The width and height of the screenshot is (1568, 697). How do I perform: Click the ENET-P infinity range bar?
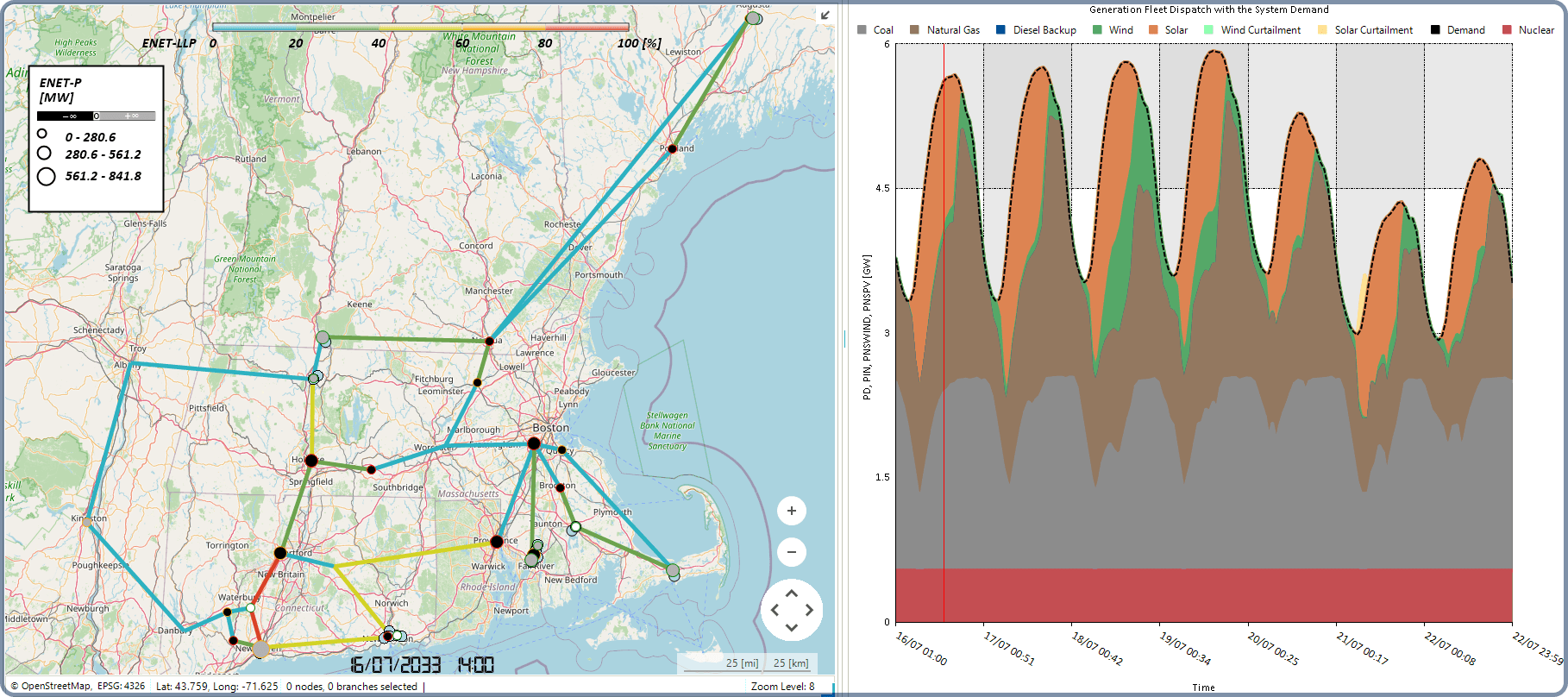click(96, 116)
